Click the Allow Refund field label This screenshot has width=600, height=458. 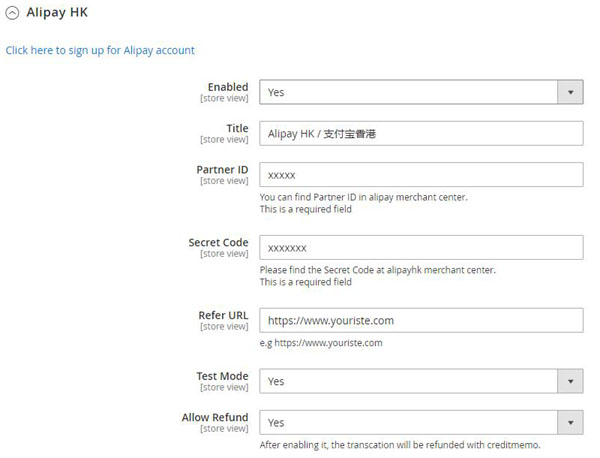tap(214, 417)
